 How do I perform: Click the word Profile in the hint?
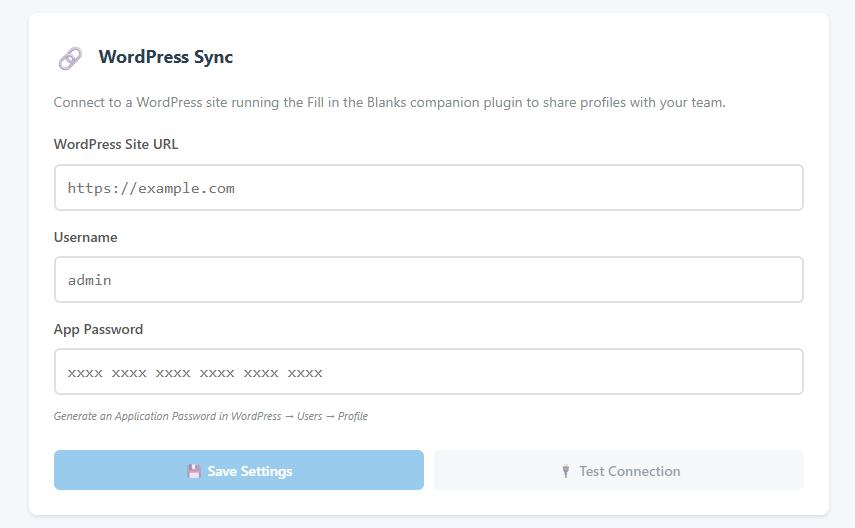coord(353,416)
